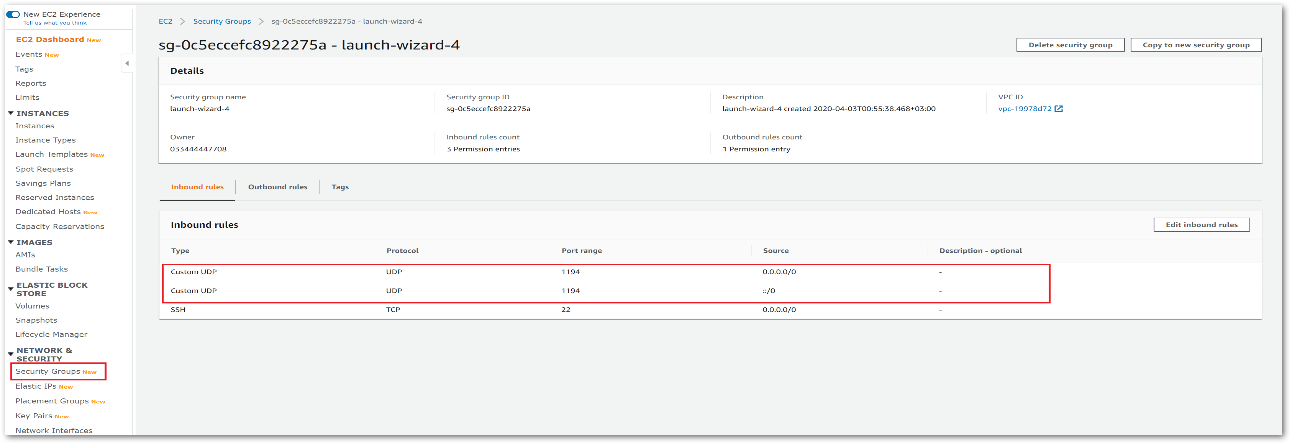Go to Events in the sidebar

click(x=29, y=54)
